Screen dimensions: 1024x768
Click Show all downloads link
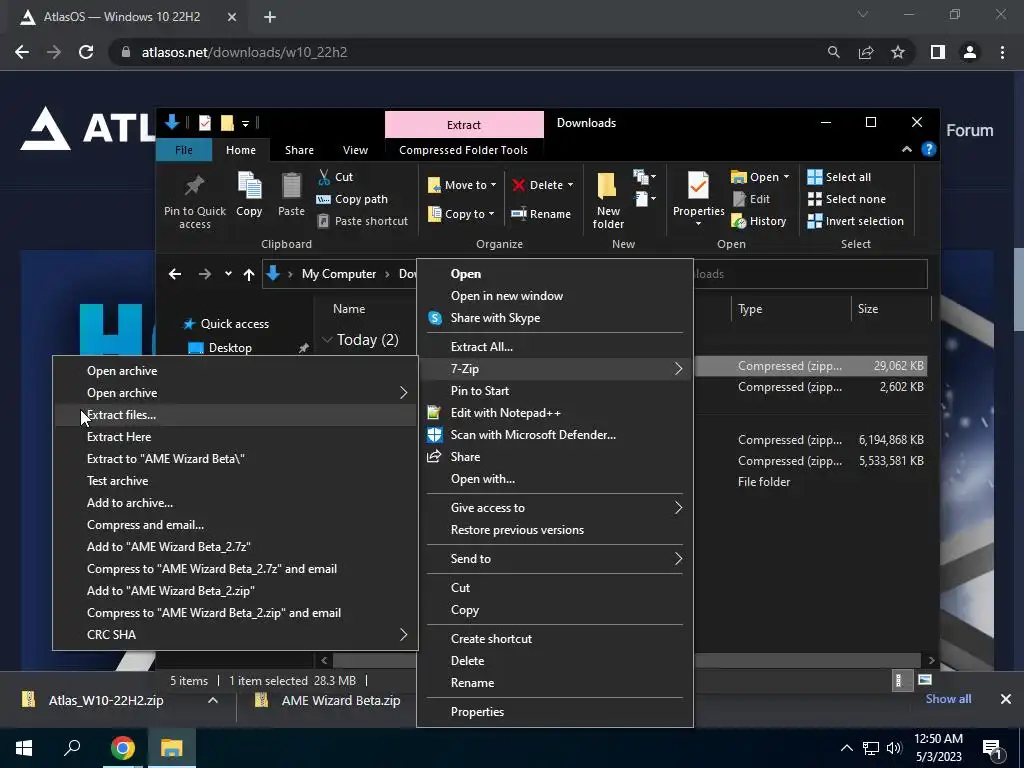[948, 699]
